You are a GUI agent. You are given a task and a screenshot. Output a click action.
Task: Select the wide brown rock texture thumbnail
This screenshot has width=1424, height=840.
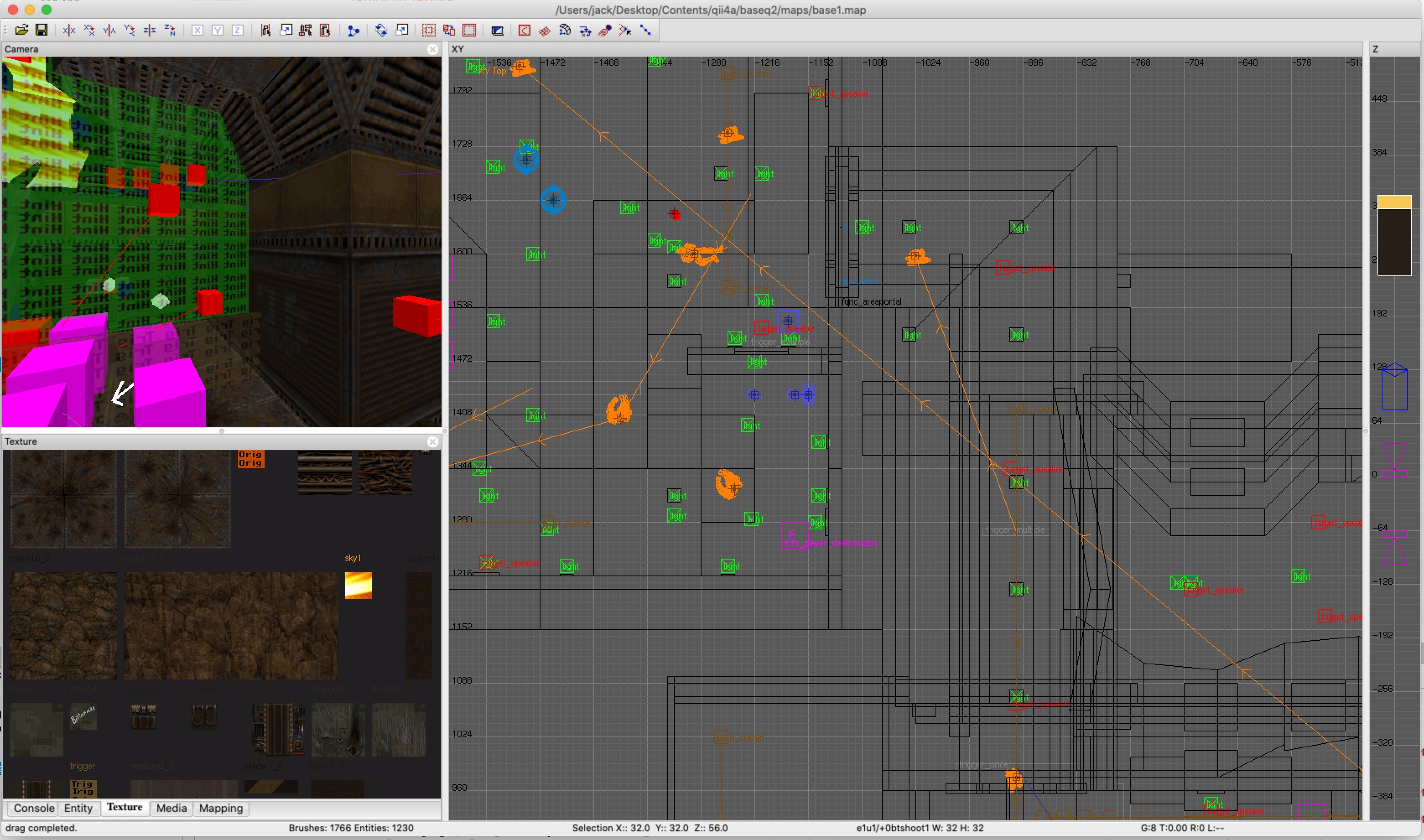click(x=231, y=625)
